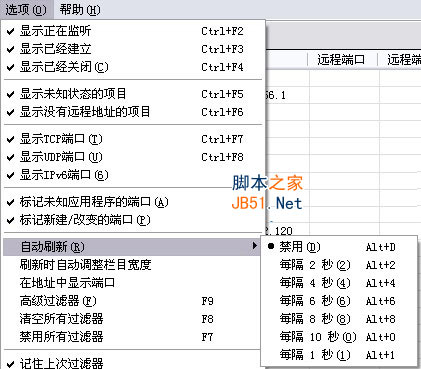Select 刷新时自动调整栏目宽度 menu item
Image resolution: width=421 pixels, height=369 pixels.
pyautogui.click(x=132, y=265)
